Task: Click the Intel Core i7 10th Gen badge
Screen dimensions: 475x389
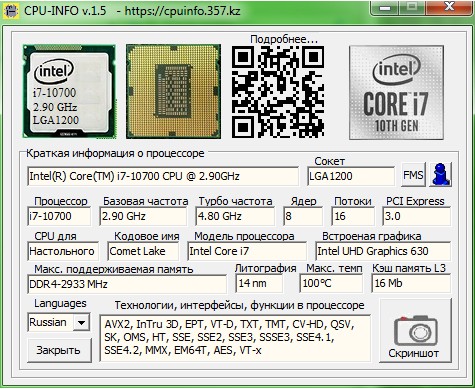Action: pos(396,92)
